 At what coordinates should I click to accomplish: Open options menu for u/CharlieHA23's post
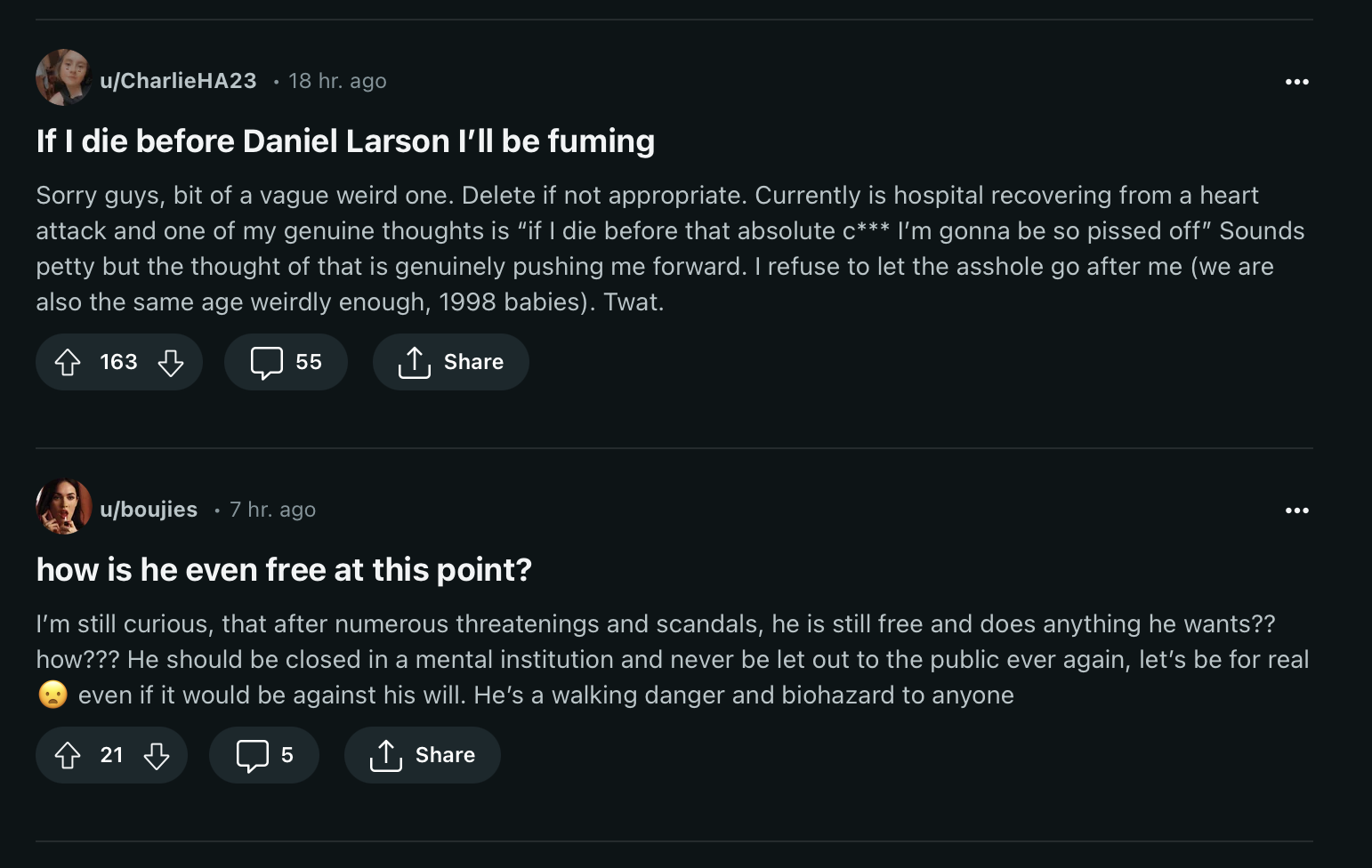pyautogui.click(x=1296, y=82)
